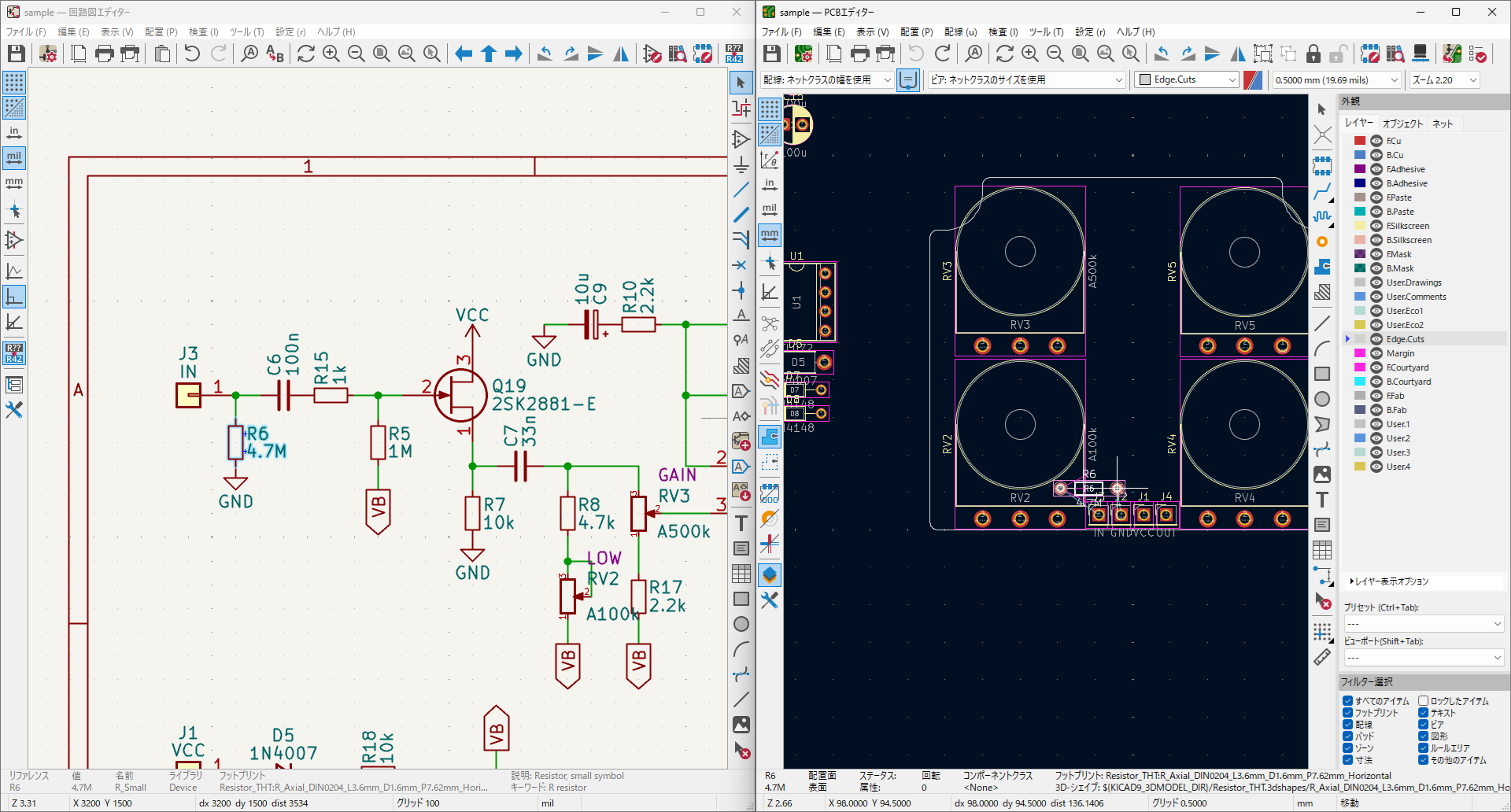
Task: Toggle the lock icon in PCB toolbar
Action: coord(1313,54)
